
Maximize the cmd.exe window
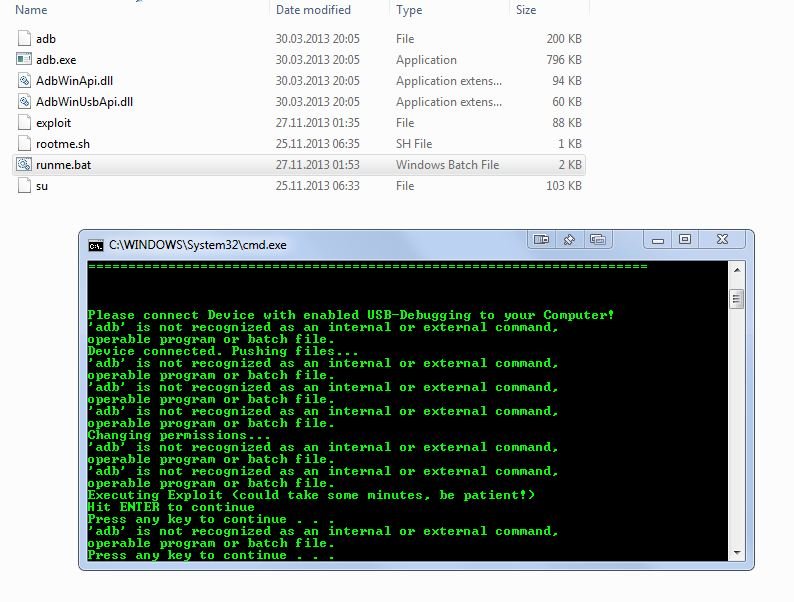[x=685, y=239]
